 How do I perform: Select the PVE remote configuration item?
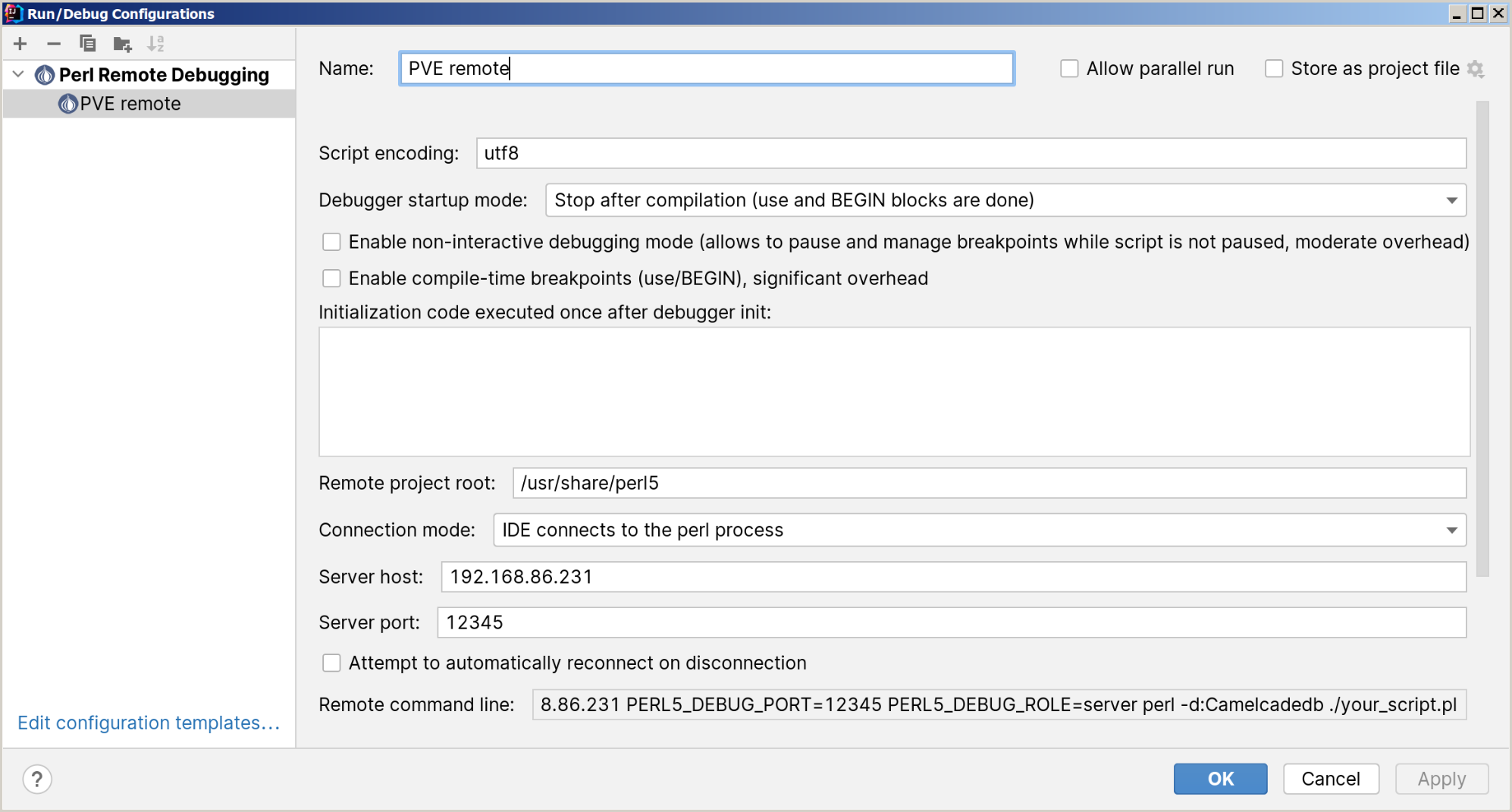tap(130, 104)
